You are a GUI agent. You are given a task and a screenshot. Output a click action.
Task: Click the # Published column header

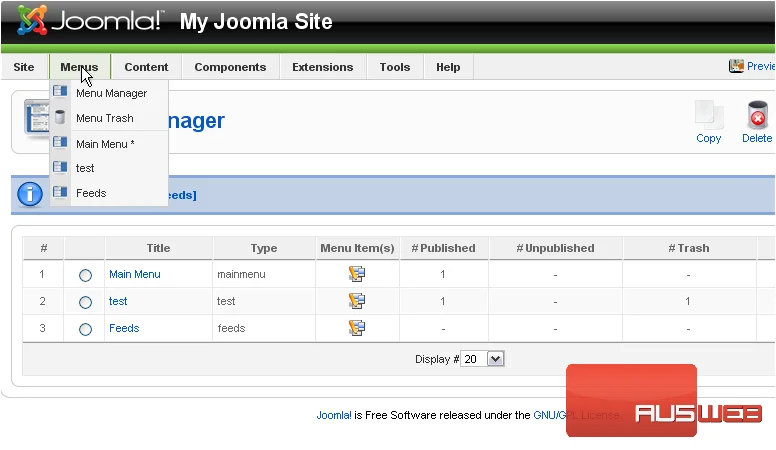(x=443, y=248)
